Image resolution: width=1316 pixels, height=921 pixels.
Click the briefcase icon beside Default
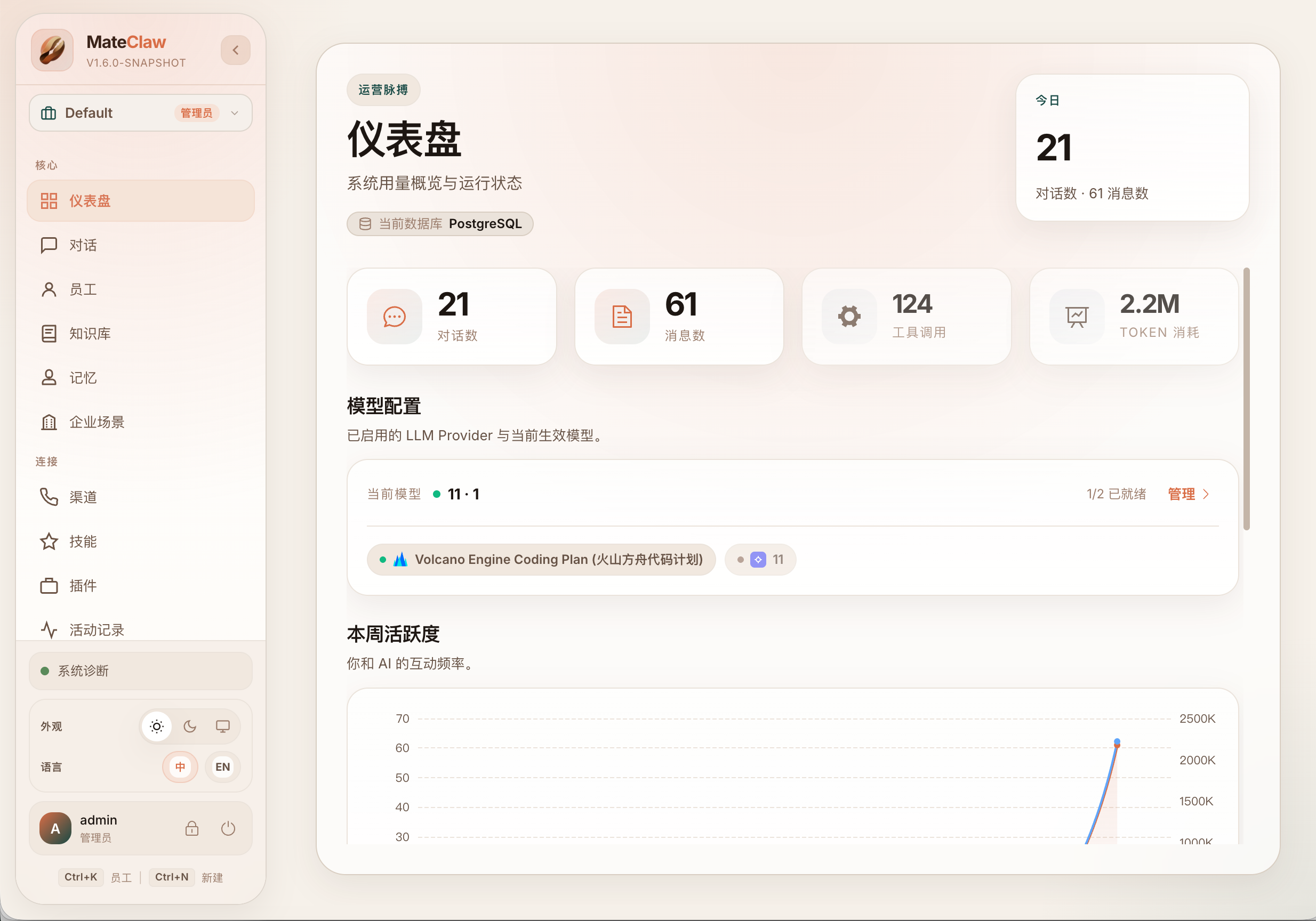[x=49, y=113]
